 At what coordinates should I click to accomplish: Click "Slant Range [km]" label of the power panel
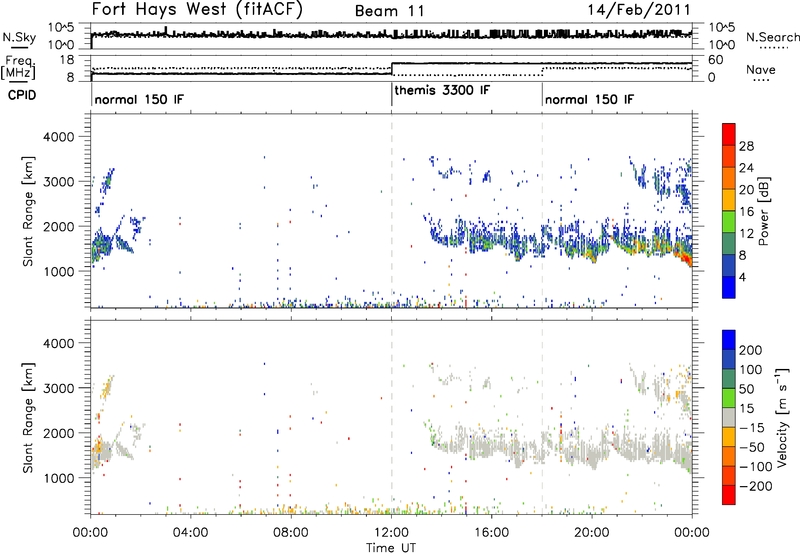tap(28, 211)
